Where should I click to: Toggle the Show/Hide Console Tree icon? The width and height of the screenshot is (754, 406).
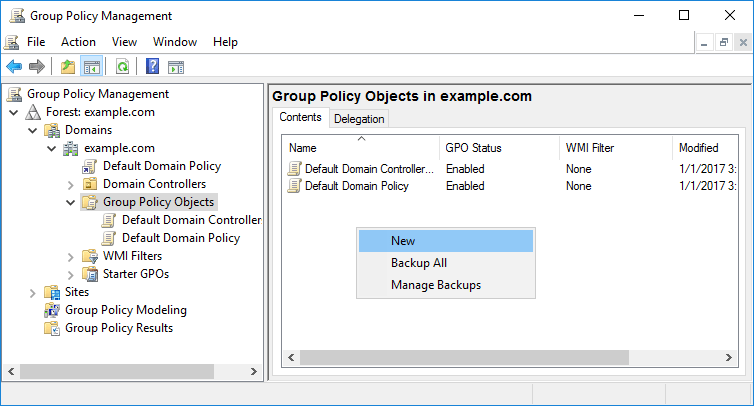coord(91,66)
